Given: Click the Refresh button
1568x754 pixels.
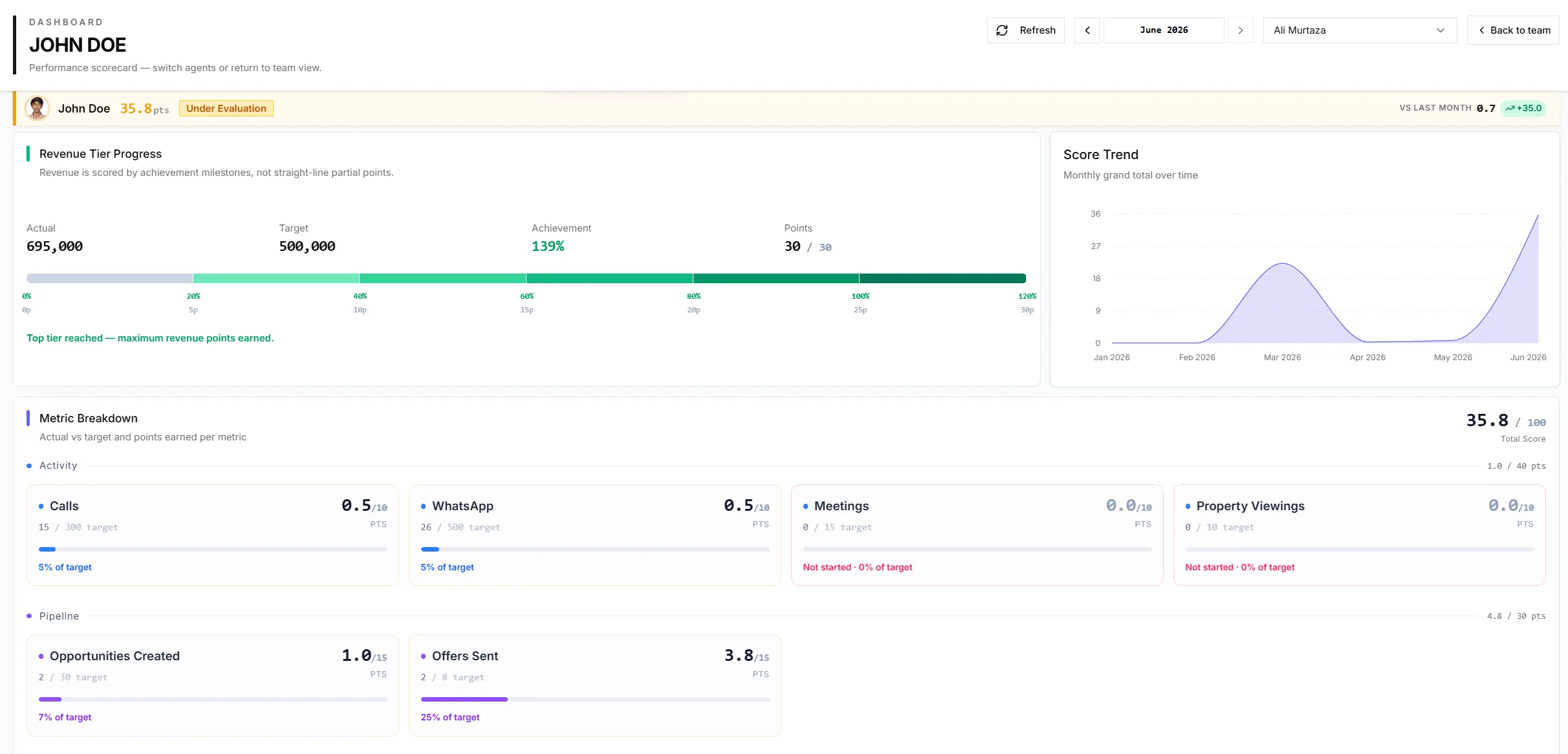Looking at the screenshot, I should pyautogui.click(x=1025, y=30).
